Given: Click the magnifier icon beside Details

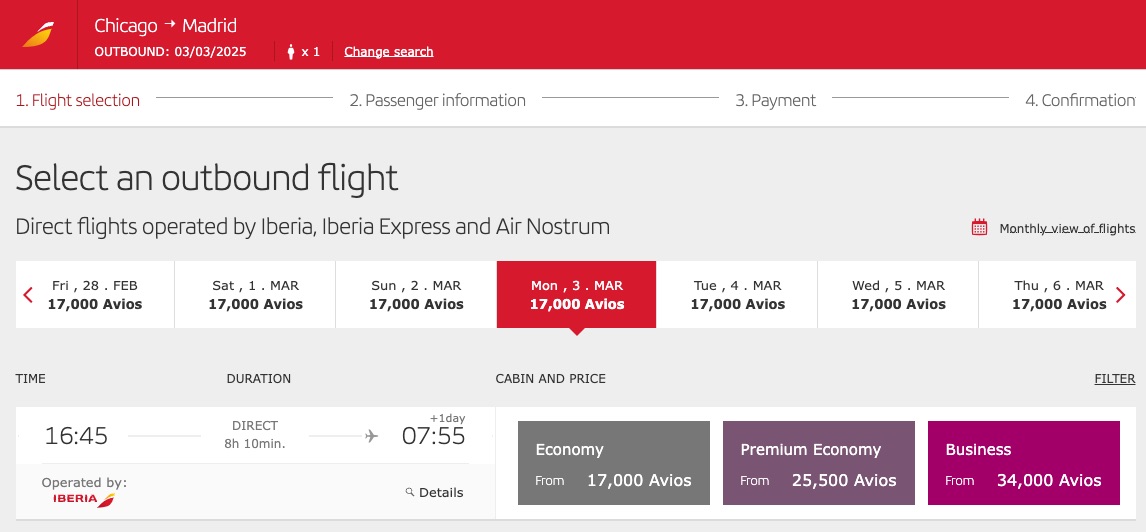Looking at the screenshot, I should 410,492.
